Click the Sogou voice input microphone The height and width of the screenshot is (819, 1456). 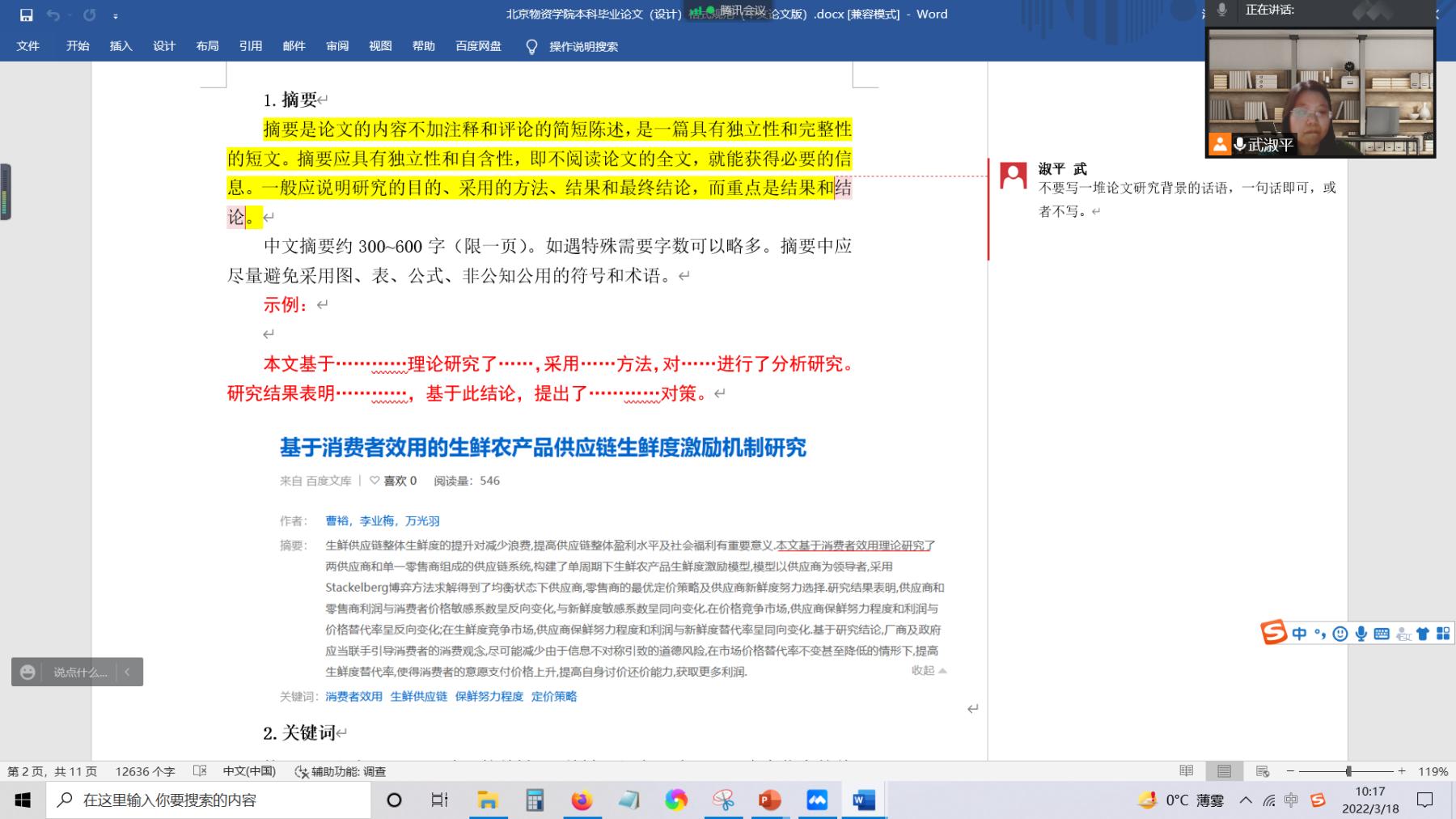pos(1361,634)
